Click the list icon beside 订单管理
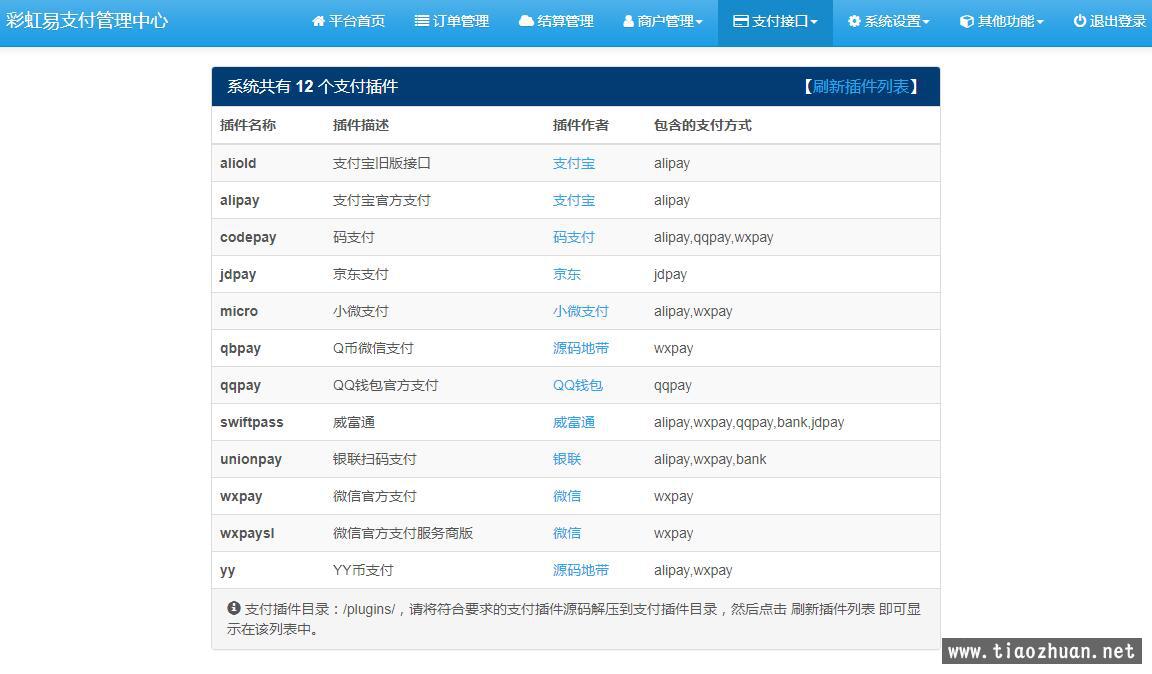The image size is (1152, 674). (x=422, y=21)
